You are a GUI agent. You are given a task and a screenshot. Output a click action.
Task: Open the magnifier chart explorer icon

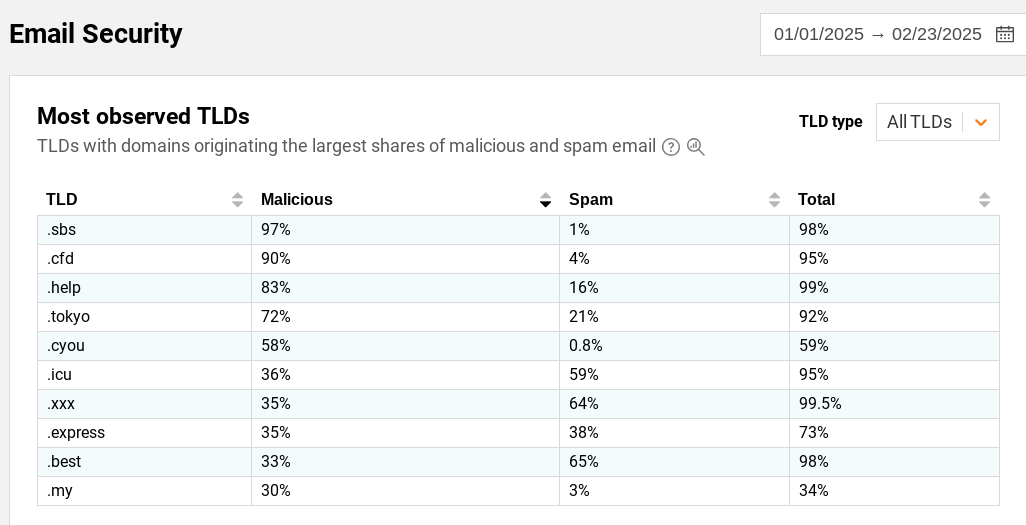696,147
